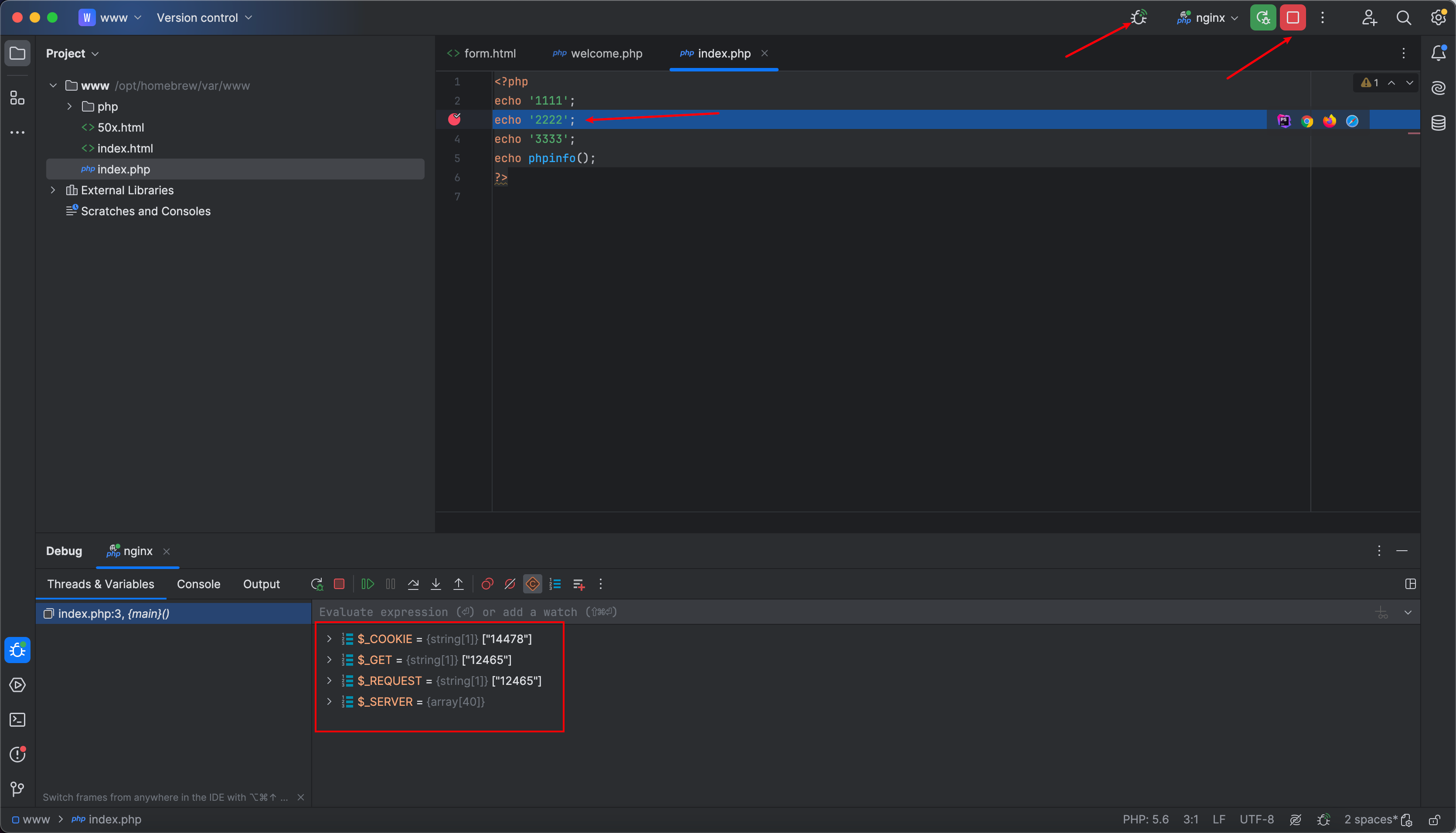Open Project view options dropdown

[x=72, y=53]
